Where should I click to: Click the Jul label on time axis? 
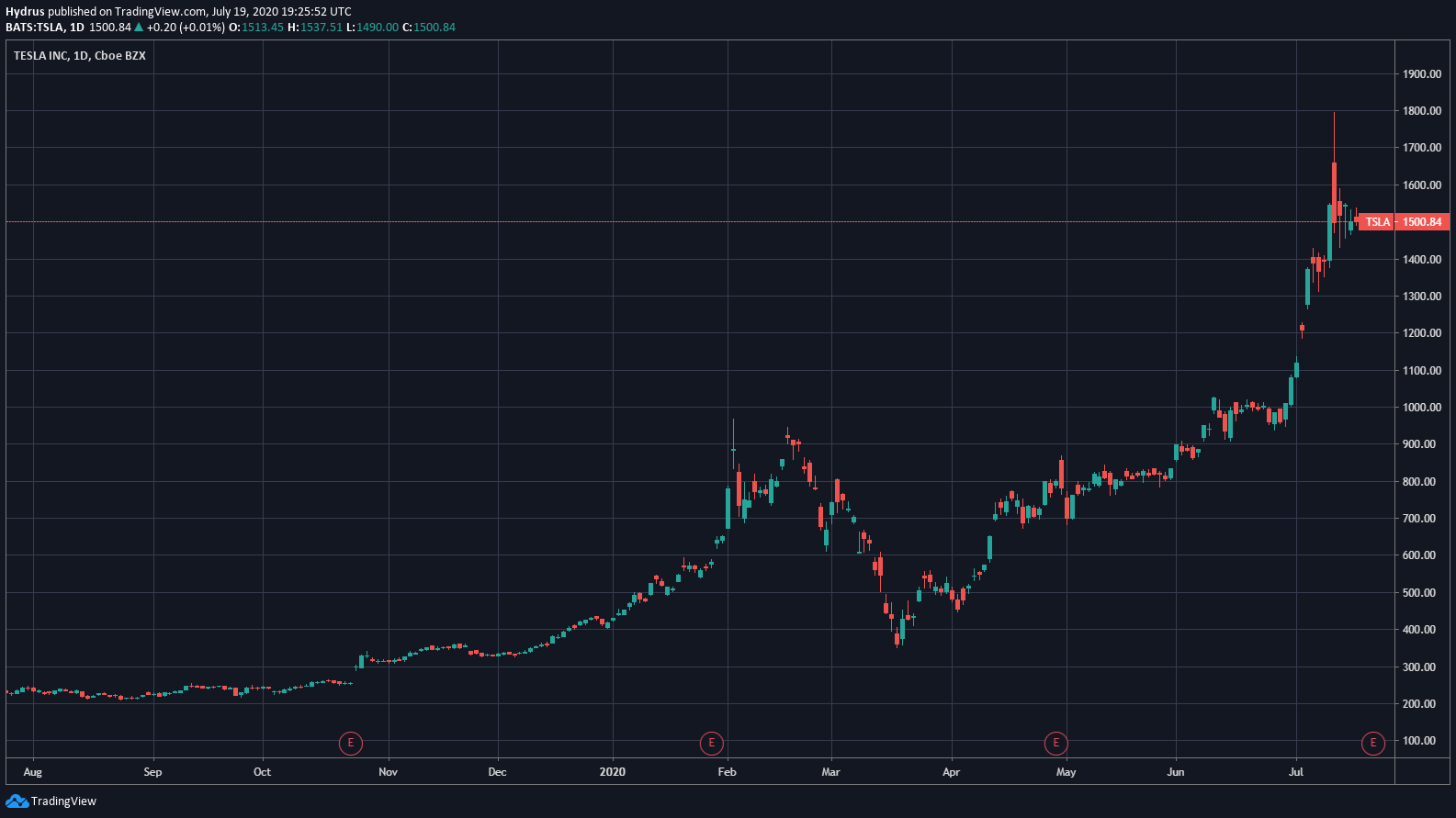(1295, 772)
